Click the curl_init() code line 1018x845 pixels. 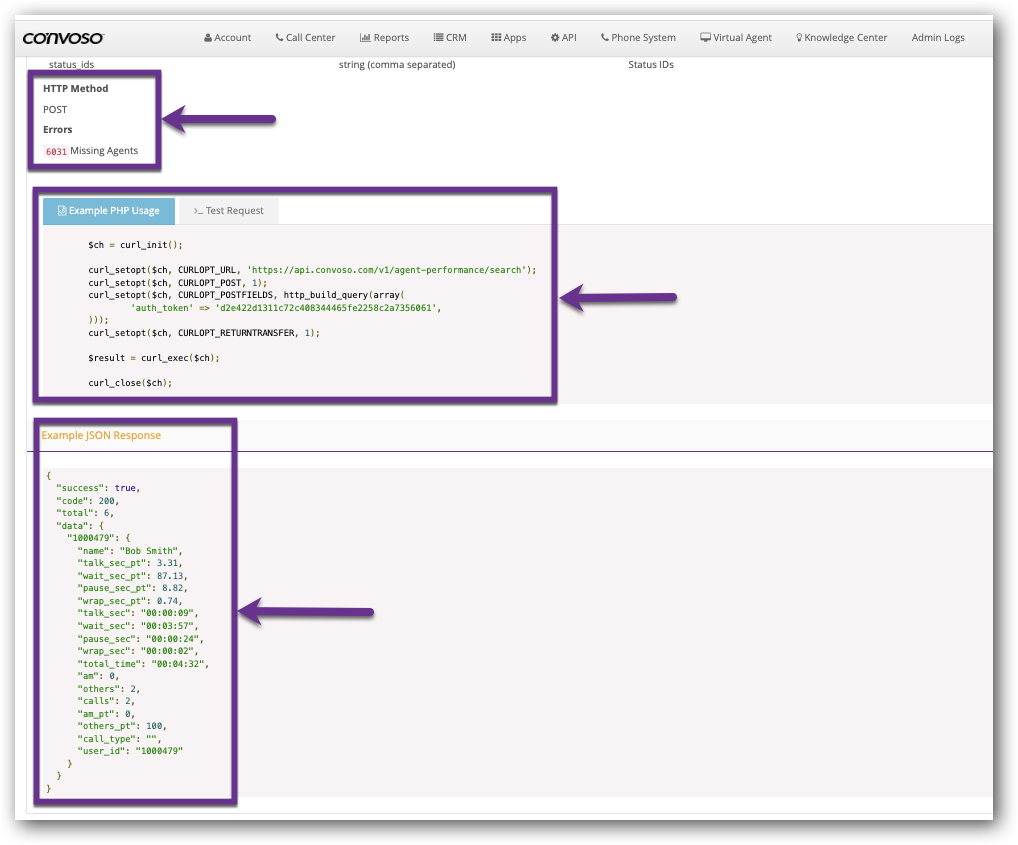pos(136,245)
